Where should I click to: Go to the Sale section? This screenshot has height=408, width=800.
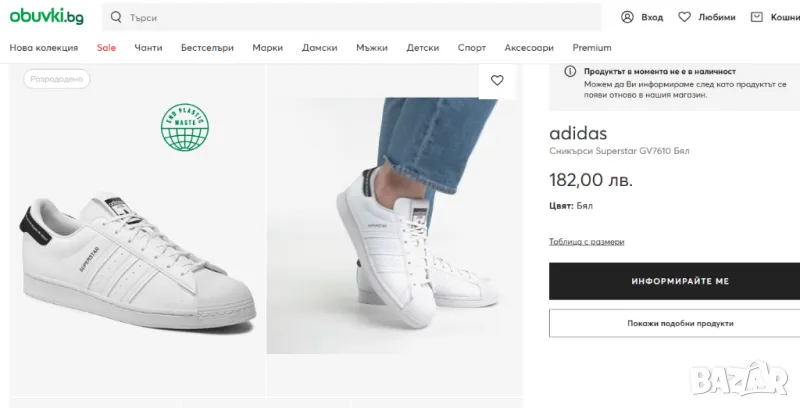[106, 48]
